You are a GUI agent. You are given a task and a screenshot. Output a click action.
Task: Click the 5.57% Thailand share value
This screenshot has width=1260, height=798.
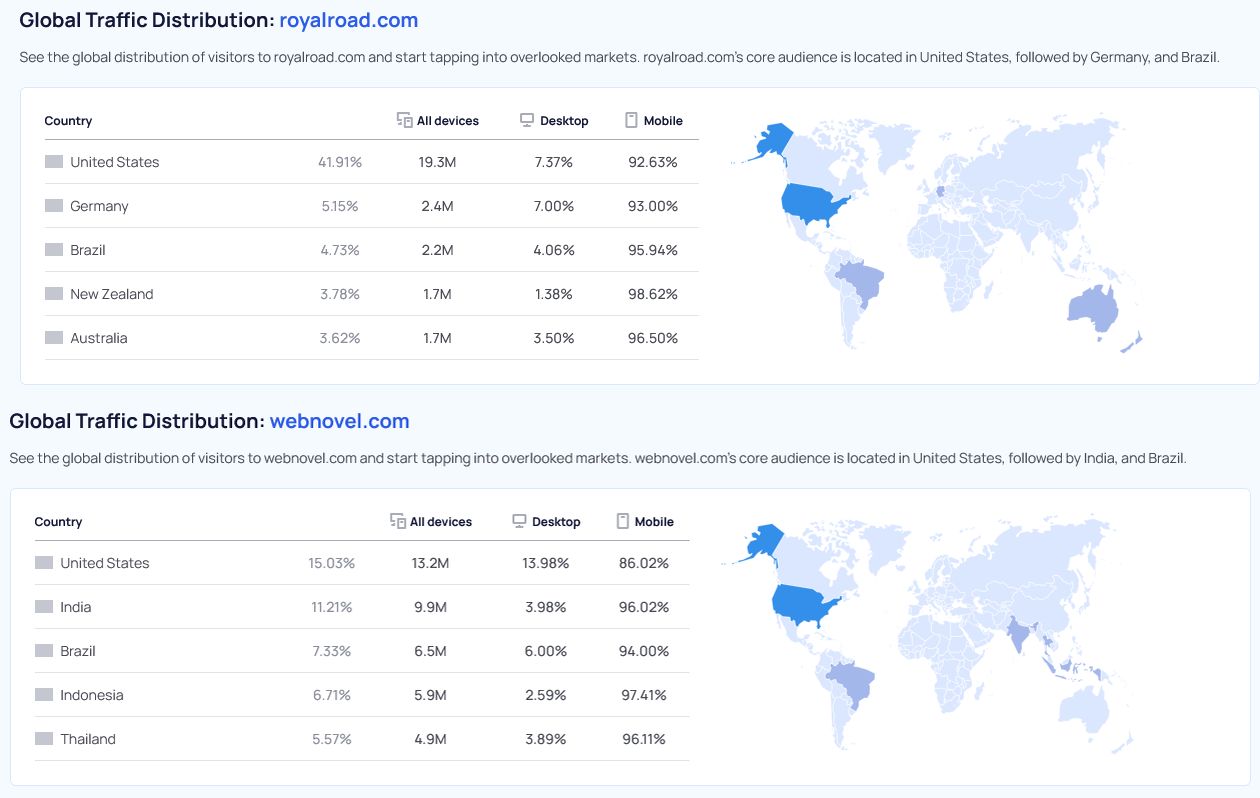pos(332,739)
